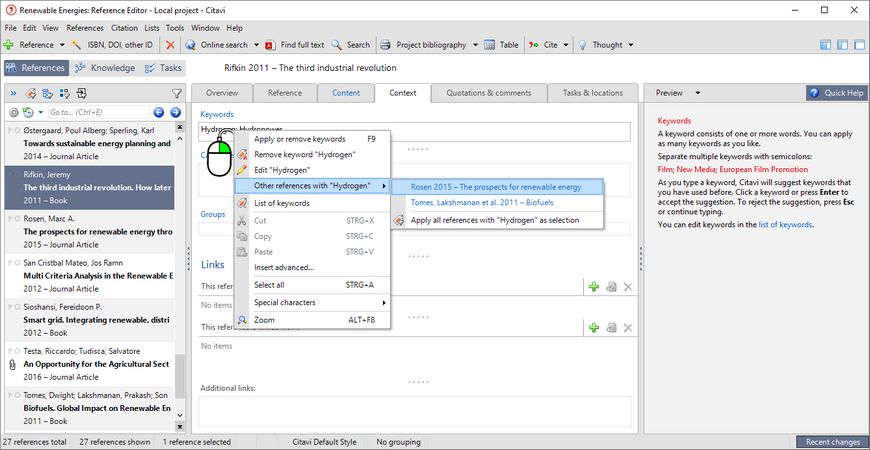The image size is (870, 450).
Task: Expand the Thought dropdown arrow
Action: 630,45
